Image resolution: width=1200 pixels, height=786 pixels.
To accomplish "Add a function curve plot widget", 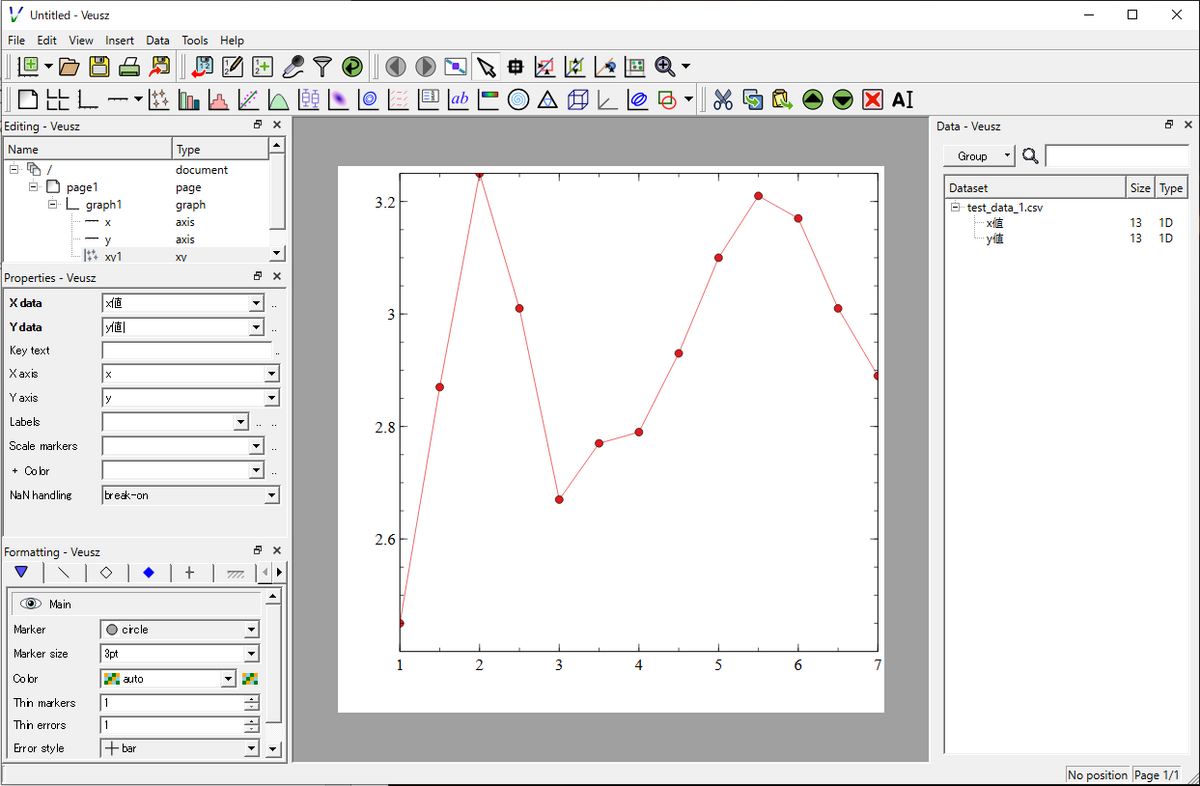I will point(279,99).
